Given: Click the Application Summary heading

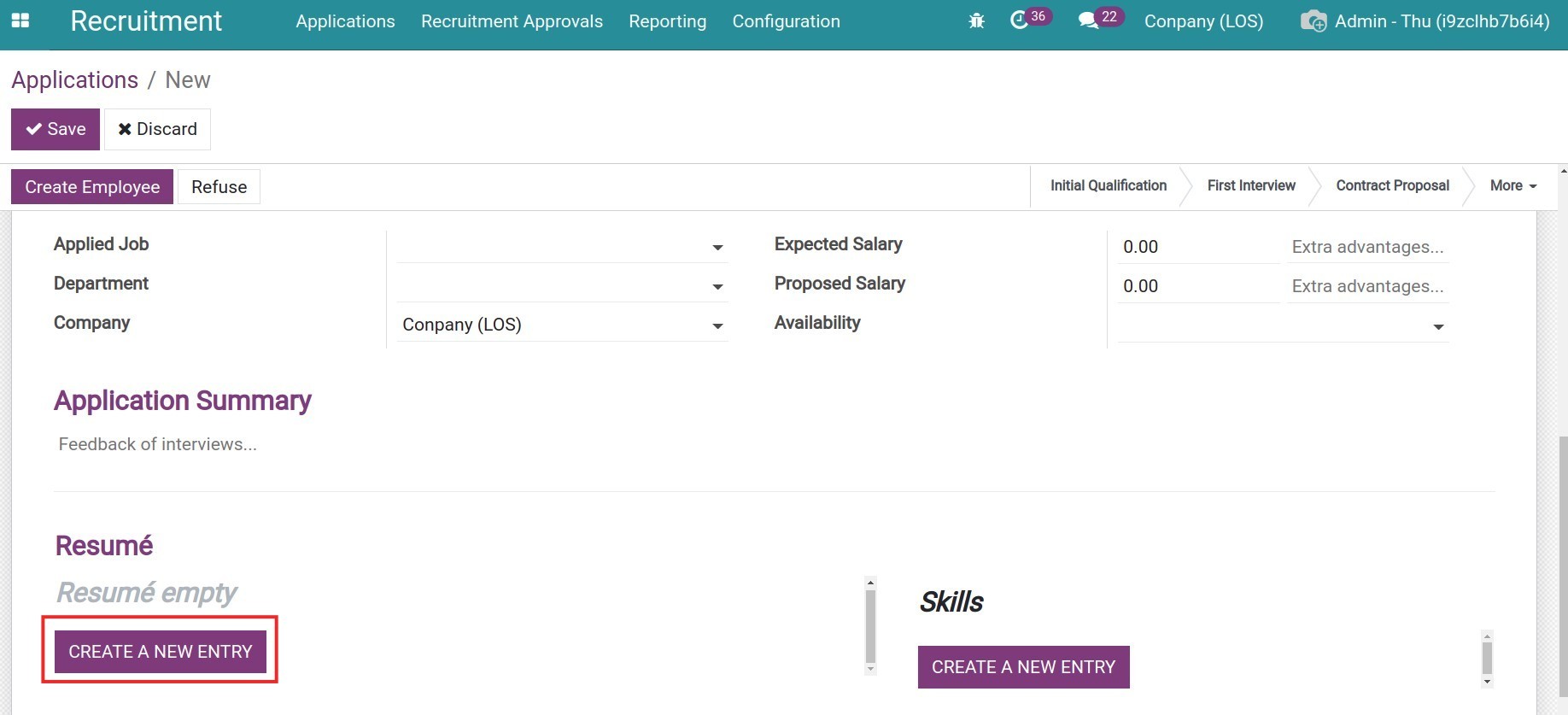Looking at the screenshot, I should point(182,401).
